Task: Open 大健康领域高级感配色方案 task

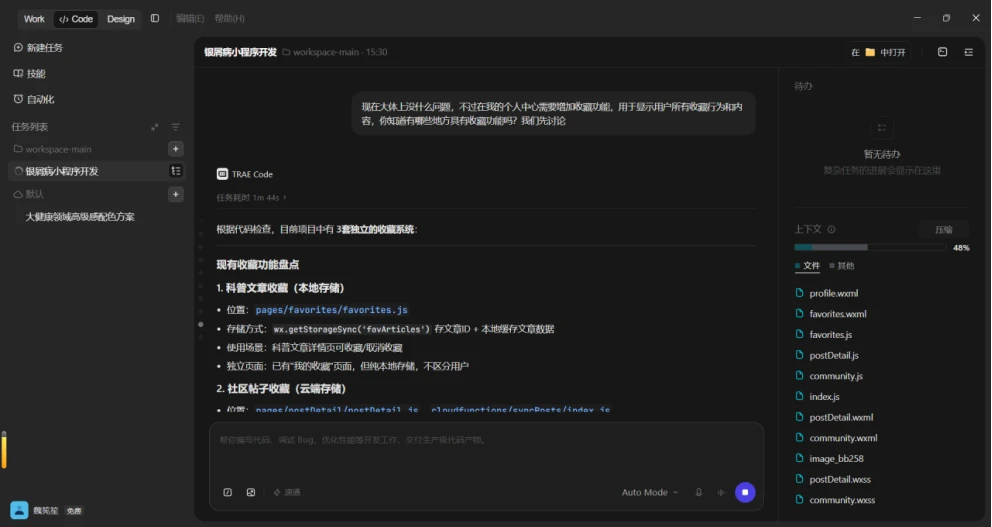Action: [80, 217]
